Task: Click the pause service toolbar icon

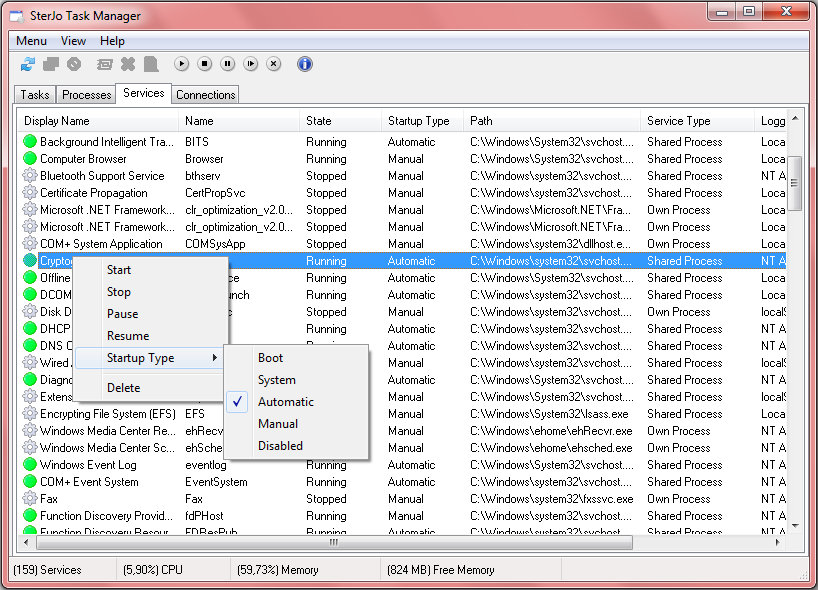Action: [227, 64]
